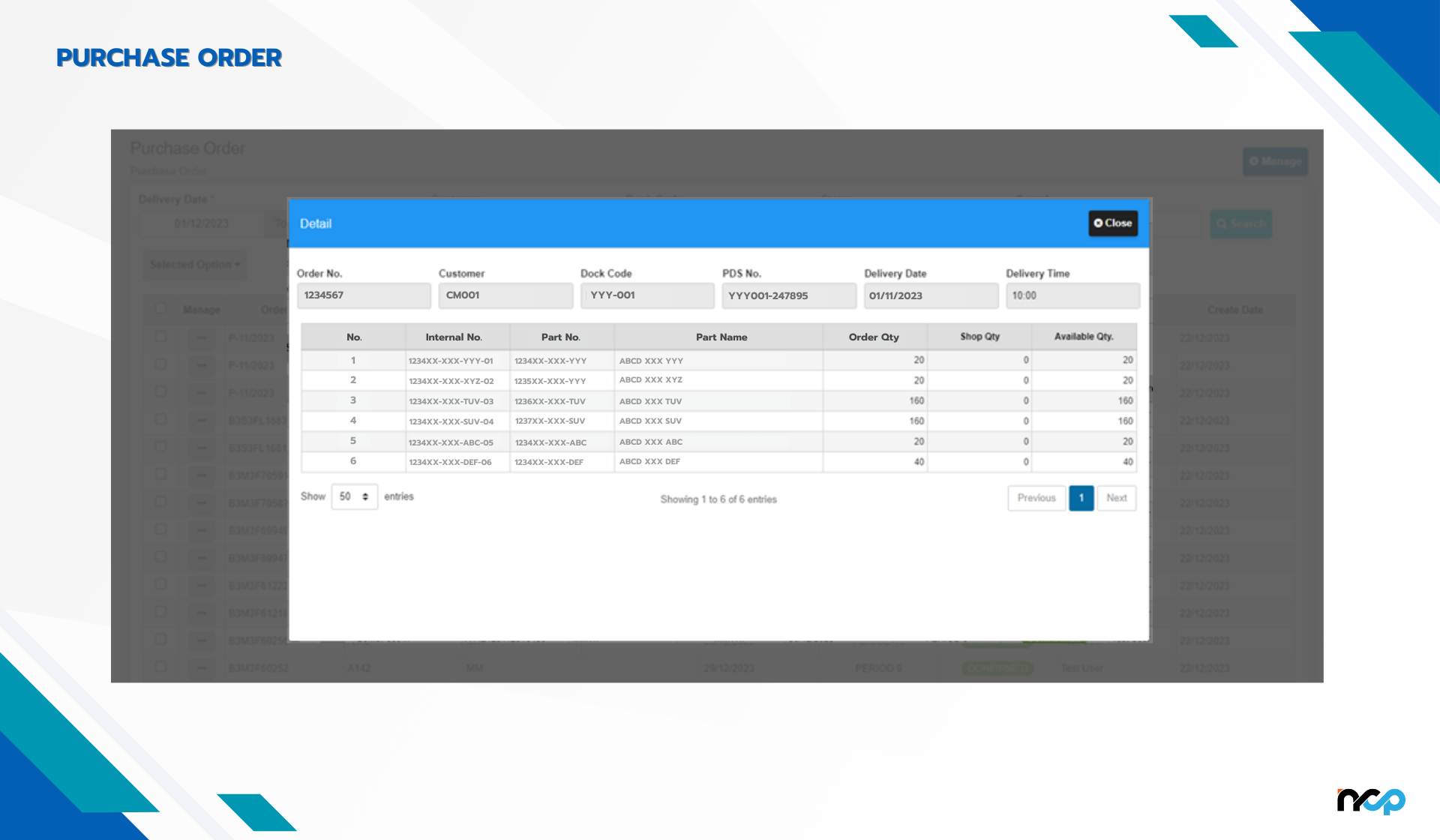The width and height of the screenshot is (1440, 840).
Task: Click part name ABCD XXX XYZ
Action: [651, 380]
